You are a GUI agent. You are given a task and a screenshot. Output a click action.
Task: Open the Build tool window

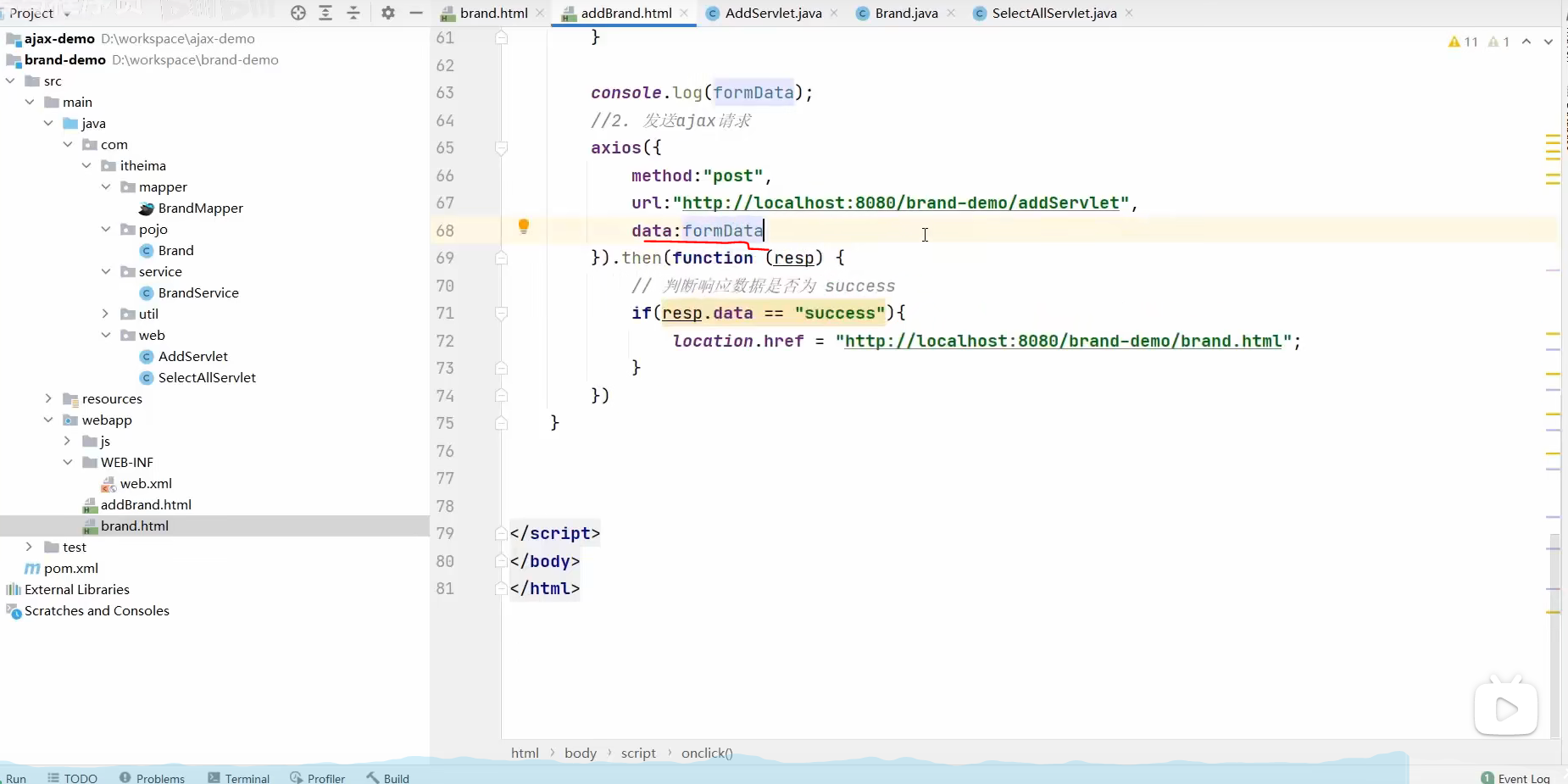[x=388, y=778]
